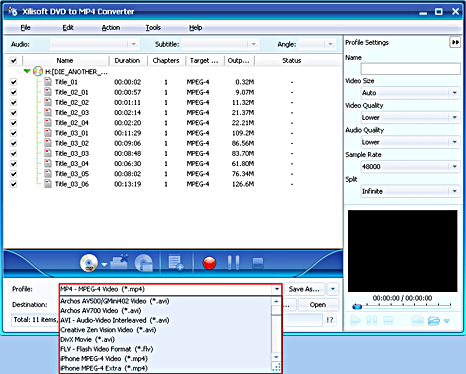Click the open DVD disc icon
466x374 pixels.
point(89,263)
